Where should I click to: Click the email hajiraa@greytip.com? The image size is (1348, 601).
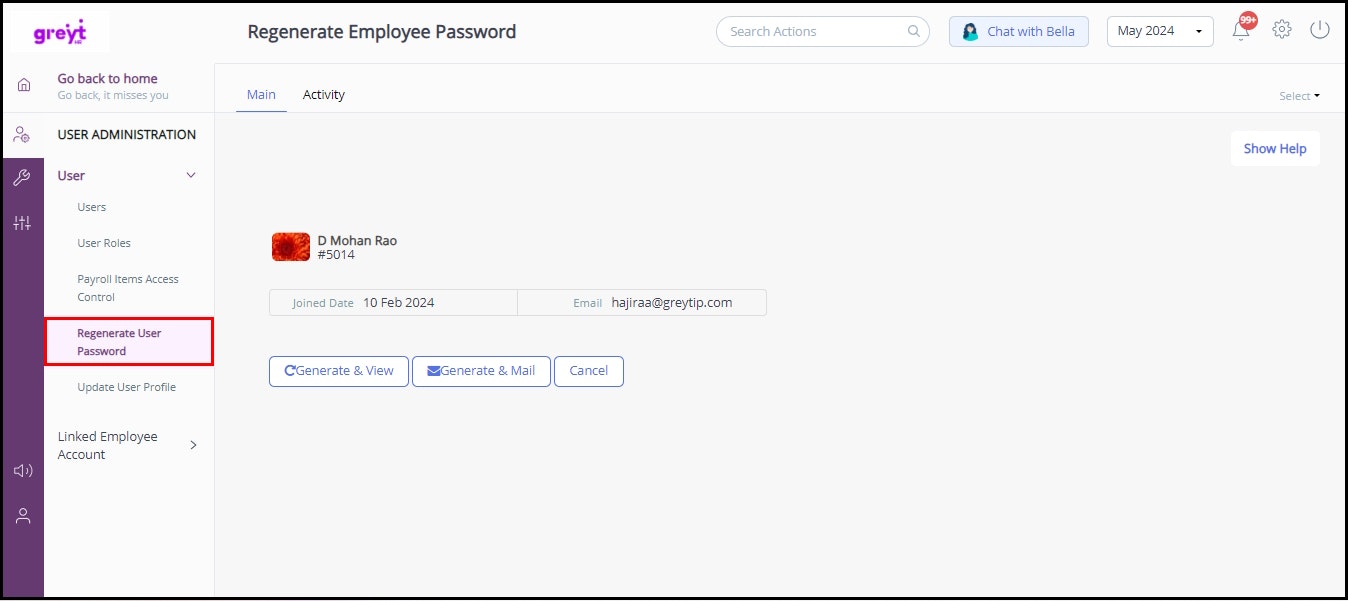click(672, 302)
